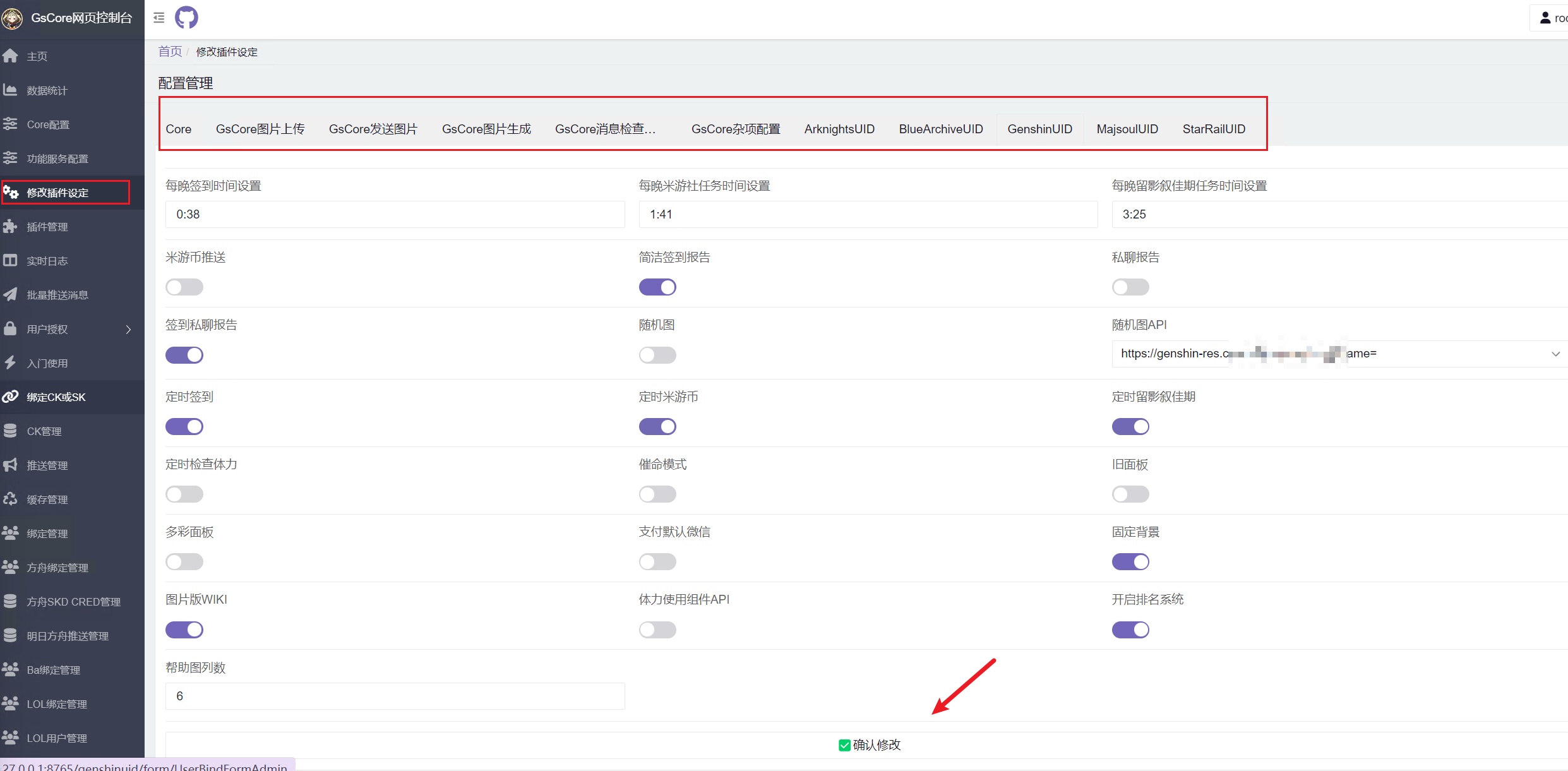
Task: Click the users icon beside LOL绑定管理
Action: point(10,704)
